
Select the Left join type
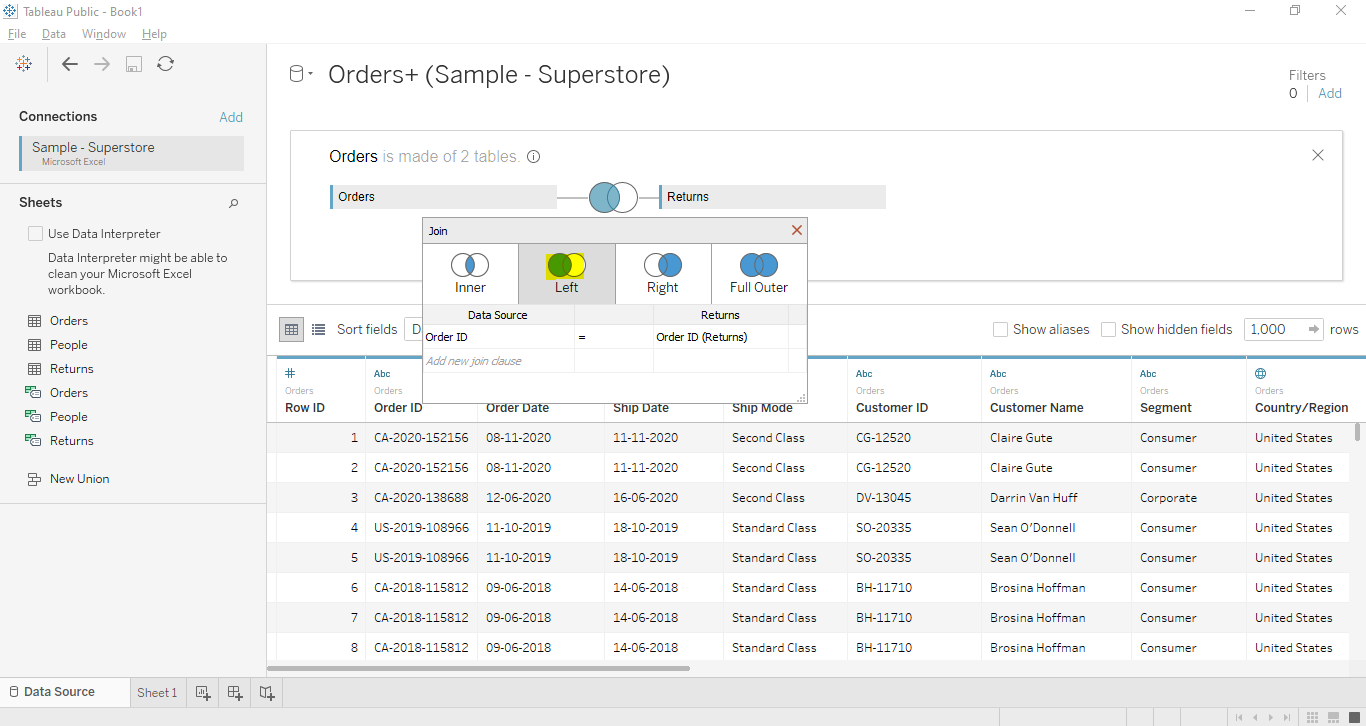(566, 274)
